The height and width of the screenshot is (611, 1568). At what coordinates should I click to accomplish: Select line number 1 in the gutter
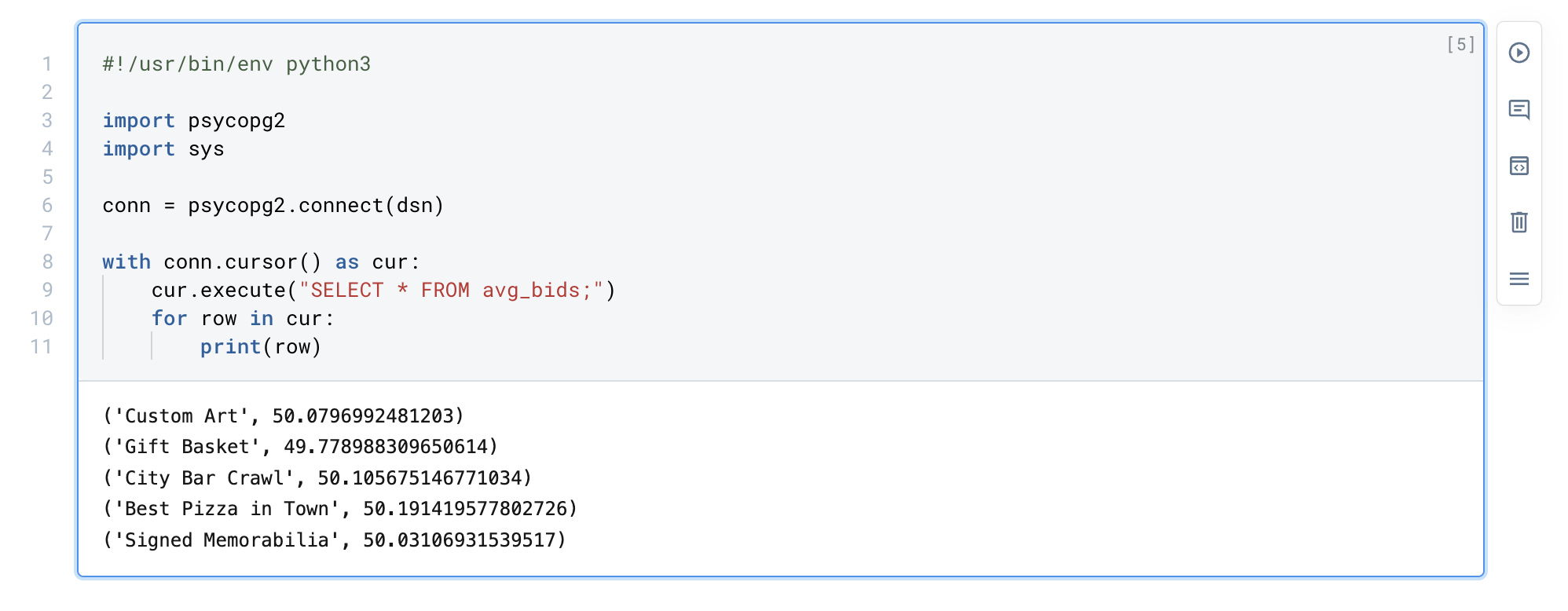click(47, 64)
